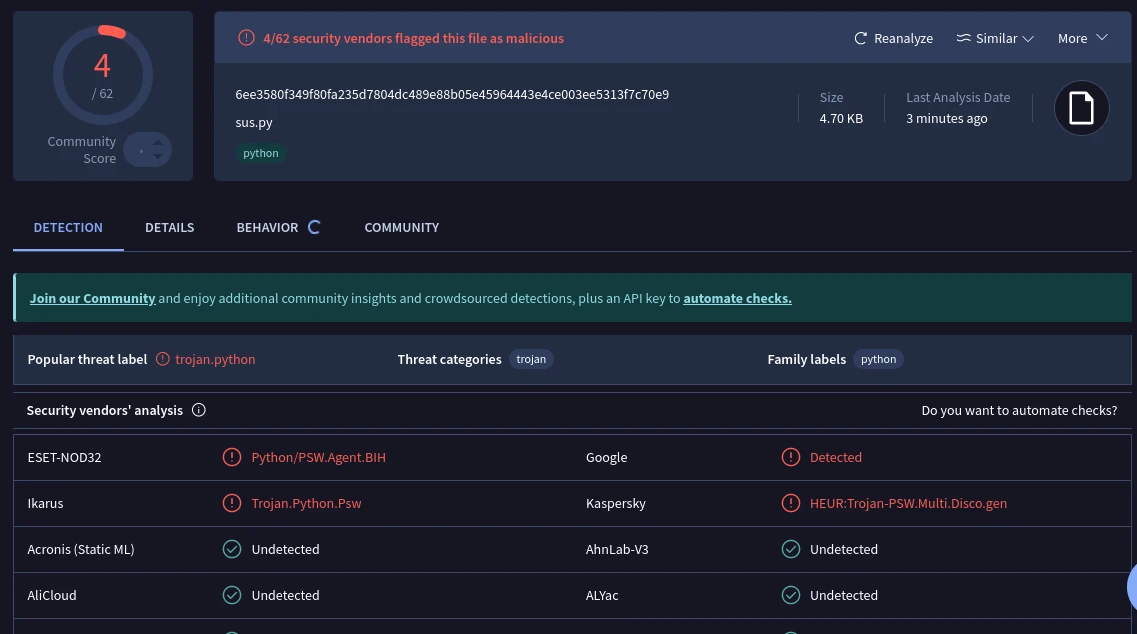The image size is (1137, 634).
Task: Open the COMMUNITY tab
Action: (x=402, y=228)
